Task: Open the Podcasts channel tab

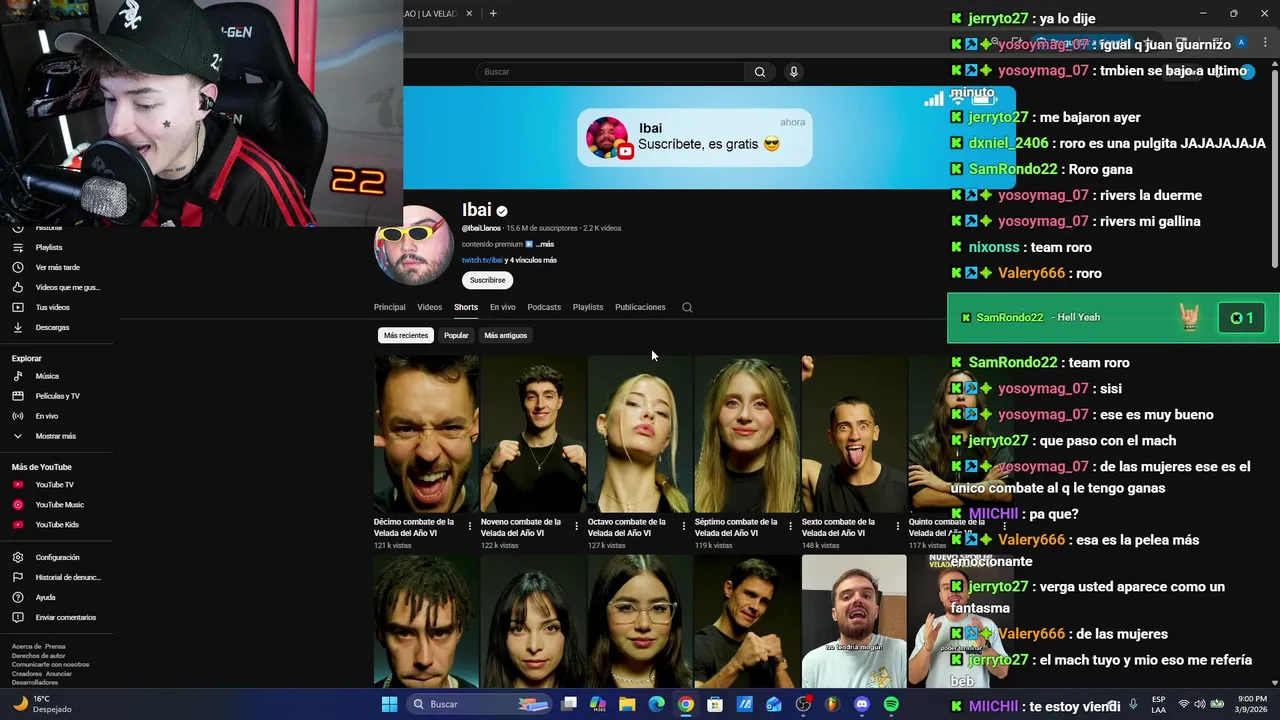Action: [x=544, y=307]
